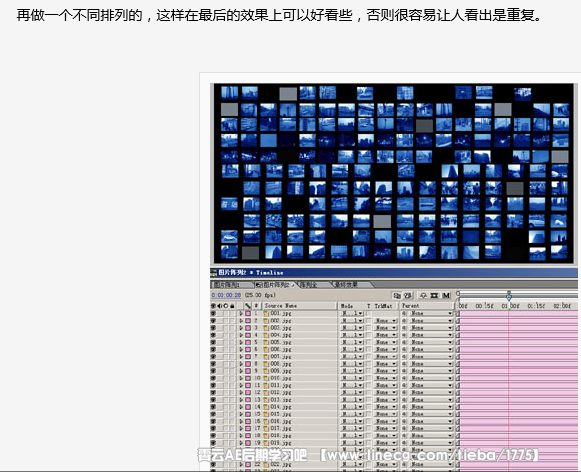581x472 pixels.
Task: Expand layer 009.jpg properties triangle
Action: (x=241, y=371)
